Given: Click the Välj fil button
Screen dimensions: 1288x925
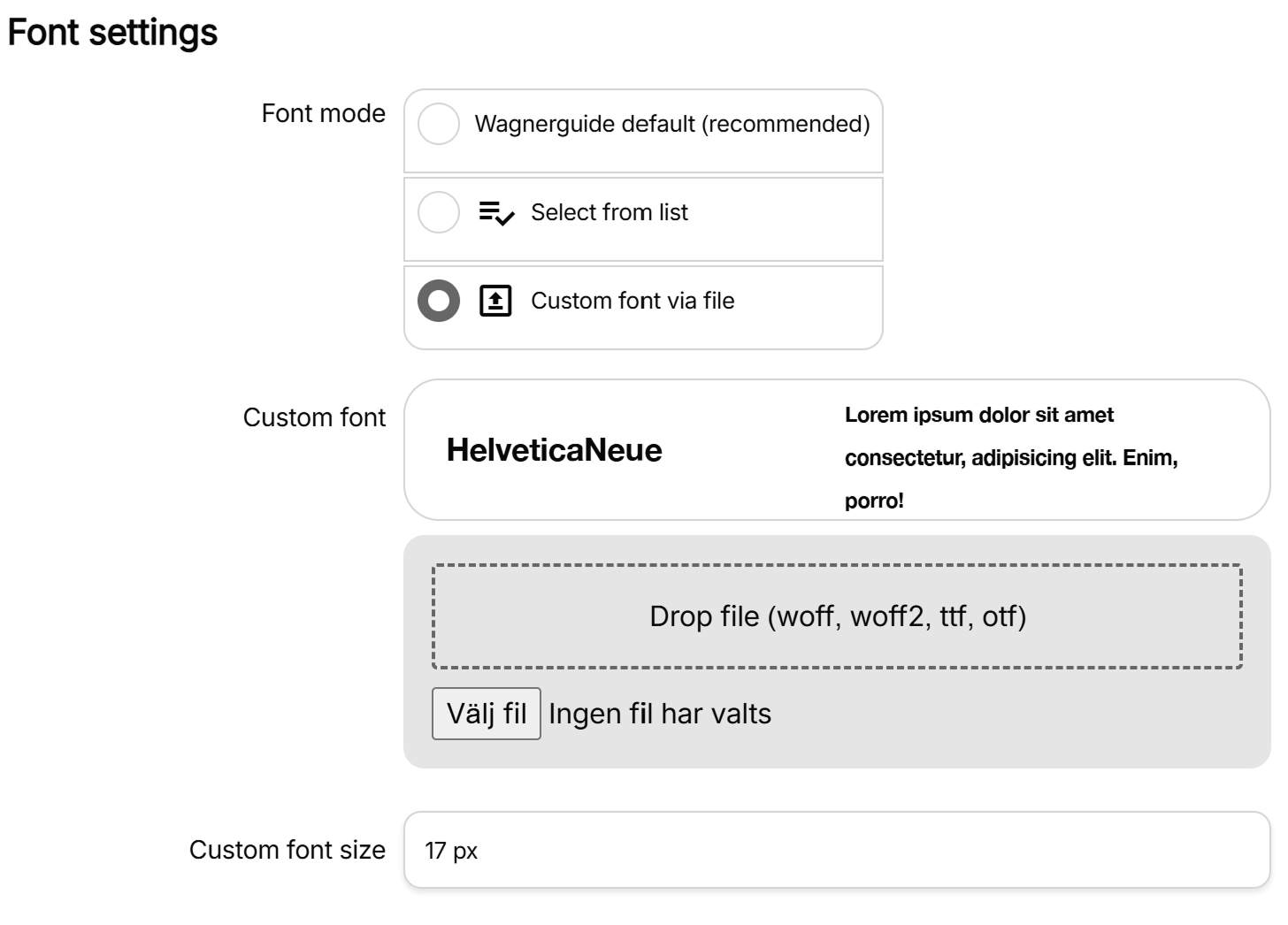Looking at the screenshot, I should click(x=486, y=713).
